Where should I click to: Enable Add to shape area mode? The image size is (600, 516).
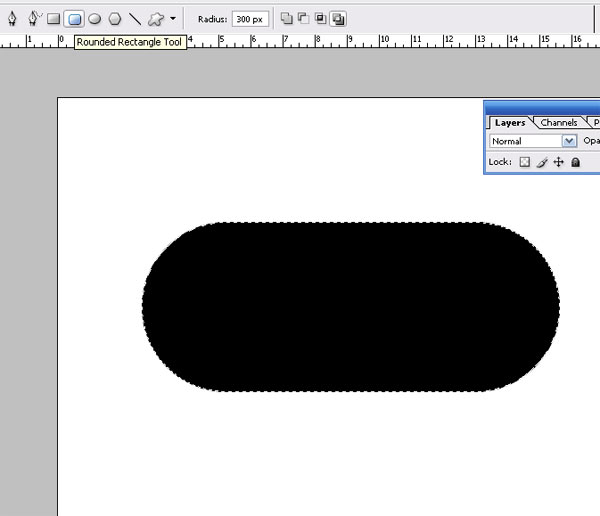286,18
